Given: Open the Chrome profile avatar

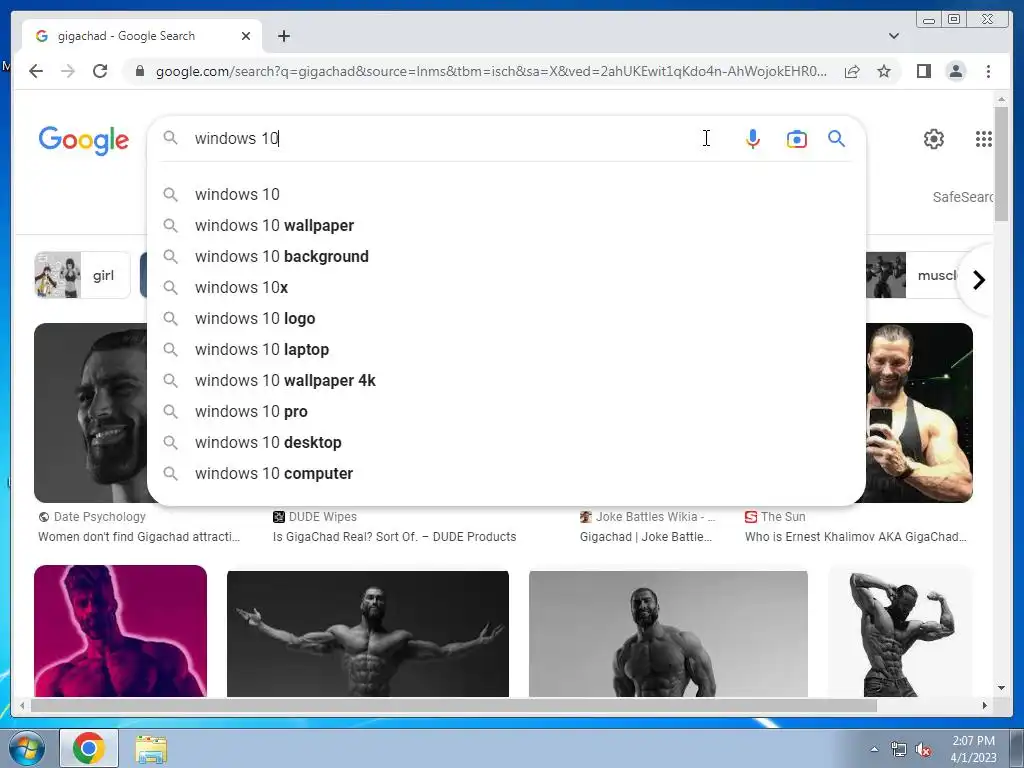Looking at the screenshot, I should click(x=955, y=71).
